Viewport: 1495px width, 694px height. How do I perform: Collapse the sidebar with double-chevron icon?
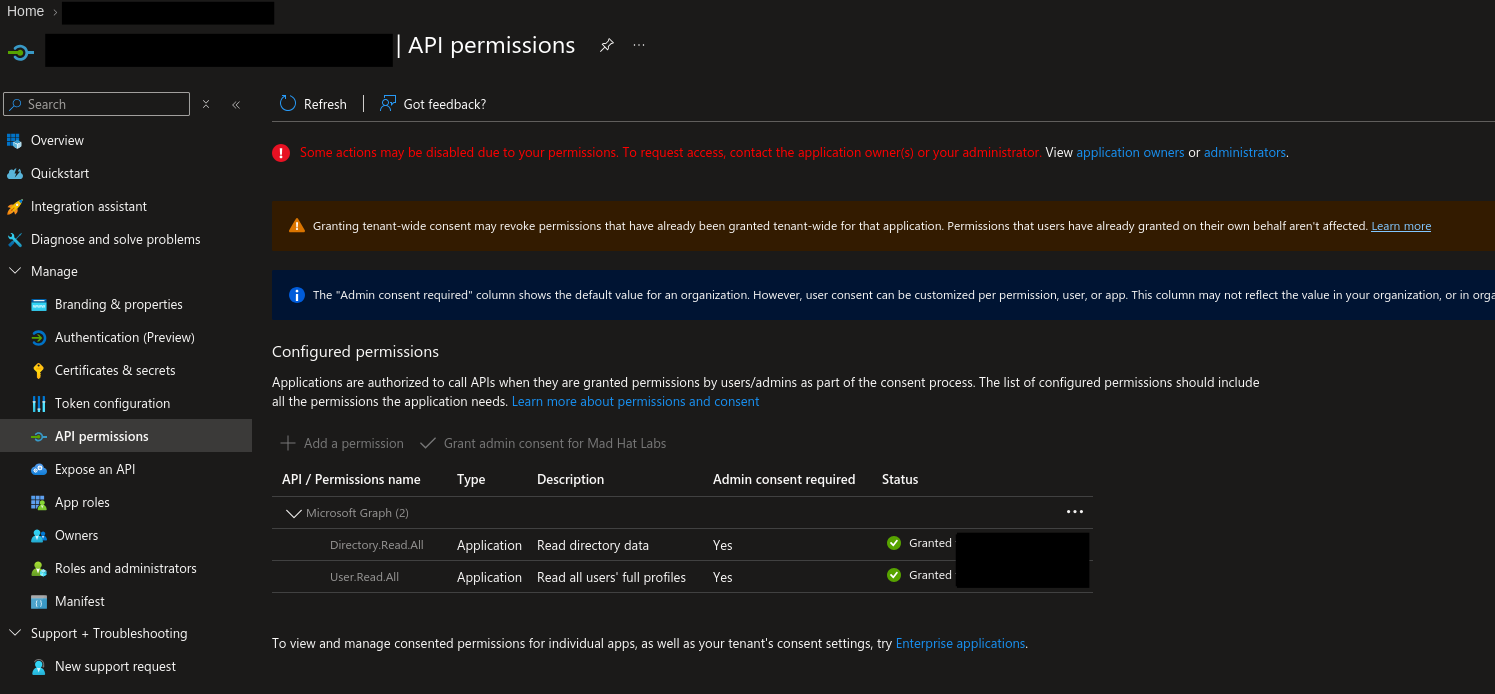(x=236, y=104)
